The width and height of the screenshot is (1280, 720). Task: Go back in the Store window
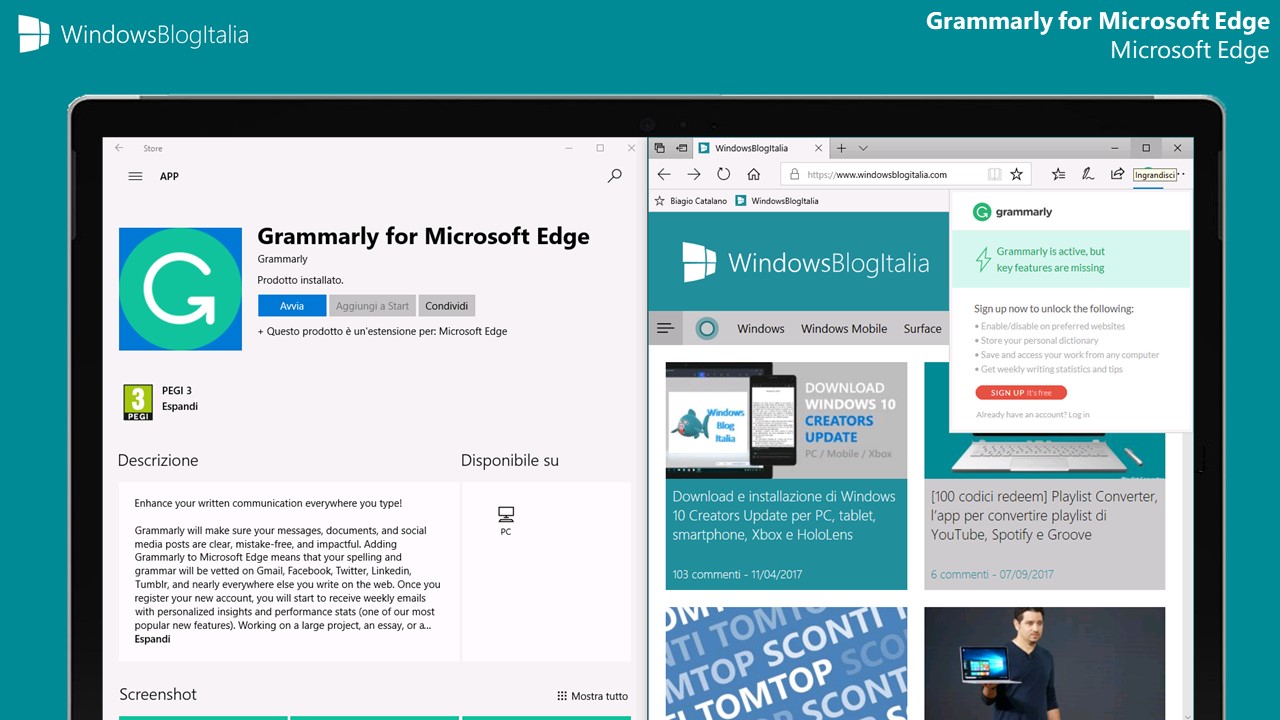[119, 148]
